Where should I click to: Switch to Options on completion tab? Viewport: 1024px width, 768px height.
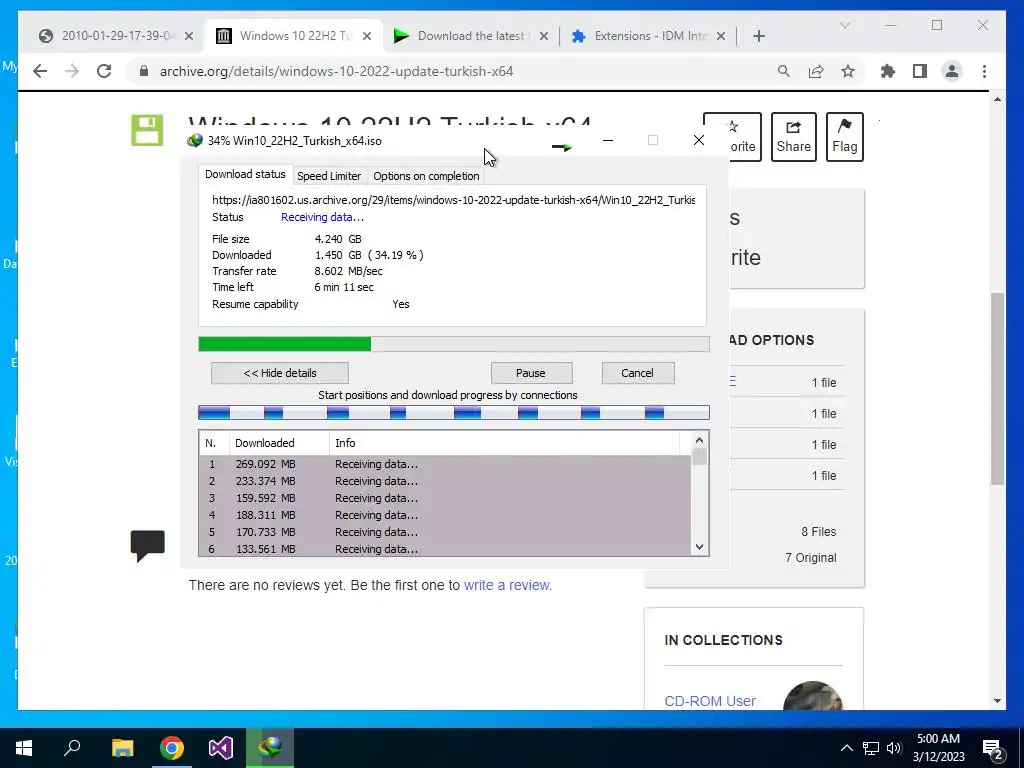click(x=426, y=176)
